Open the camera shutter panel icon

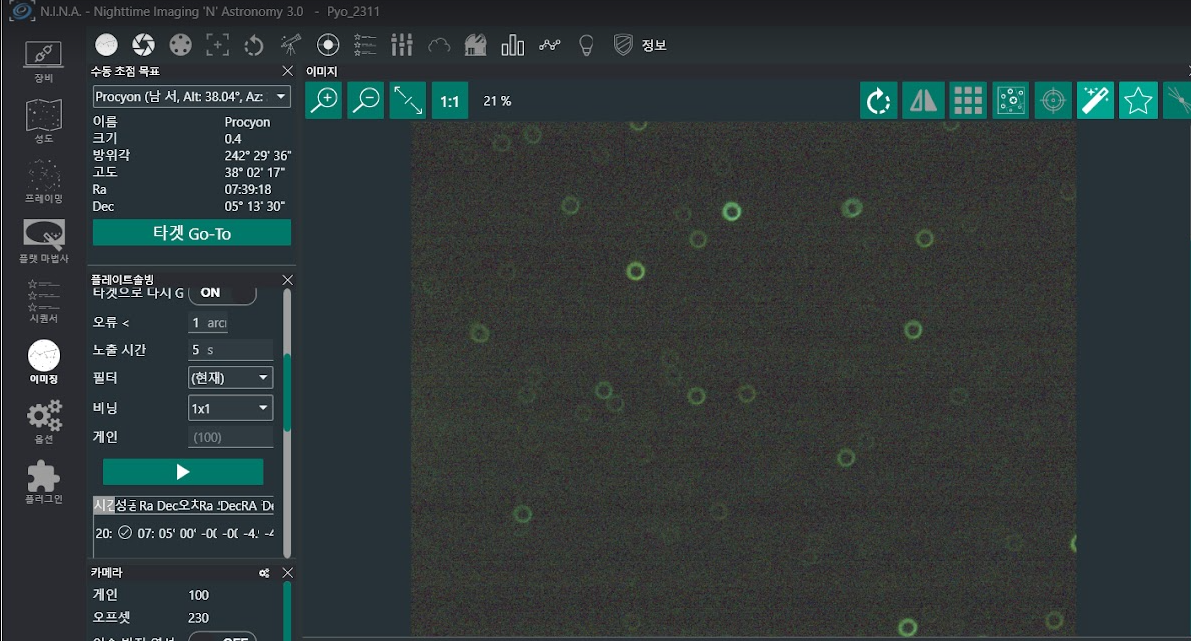click(144, 45)
